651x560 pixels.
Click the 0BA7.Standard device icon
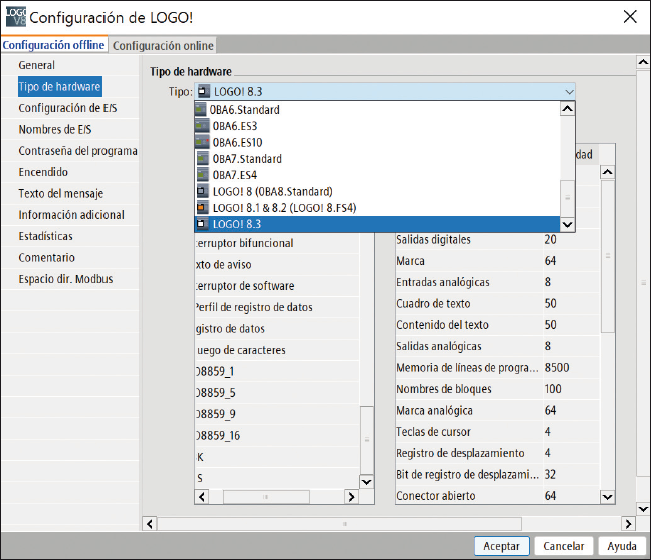click(202, 159)
